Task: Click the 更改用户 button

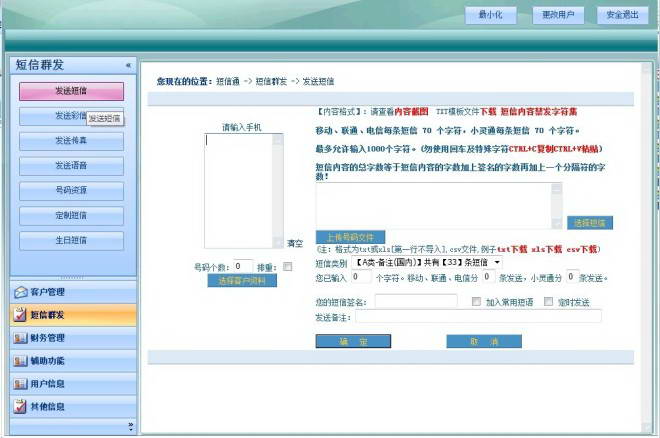Action: (x=558, y=15)
